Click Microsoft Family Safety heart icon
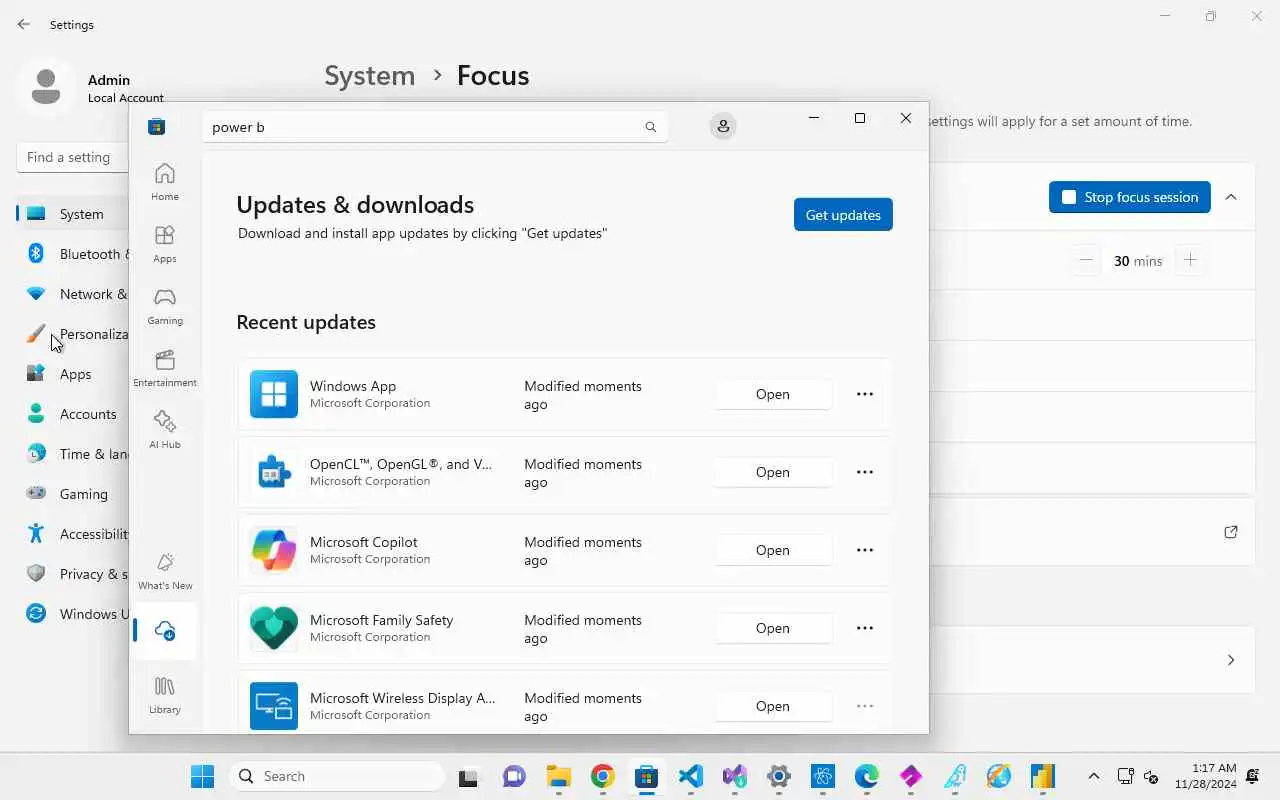Screen dimensions: 1280x800 pos(274,628)
